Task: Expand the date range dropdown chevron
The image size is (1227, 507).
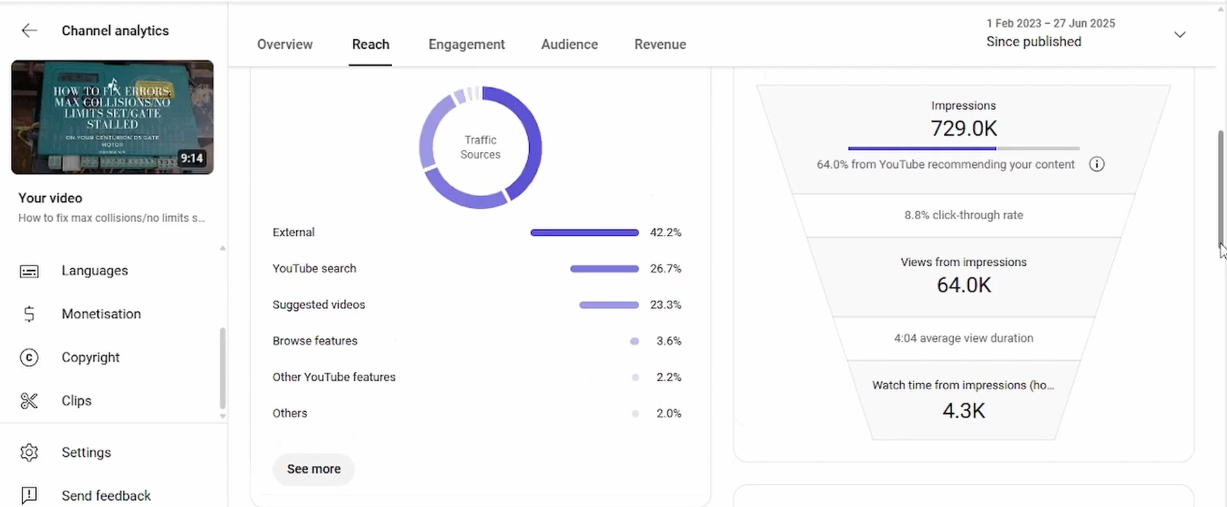Action: pos(1180,35)
